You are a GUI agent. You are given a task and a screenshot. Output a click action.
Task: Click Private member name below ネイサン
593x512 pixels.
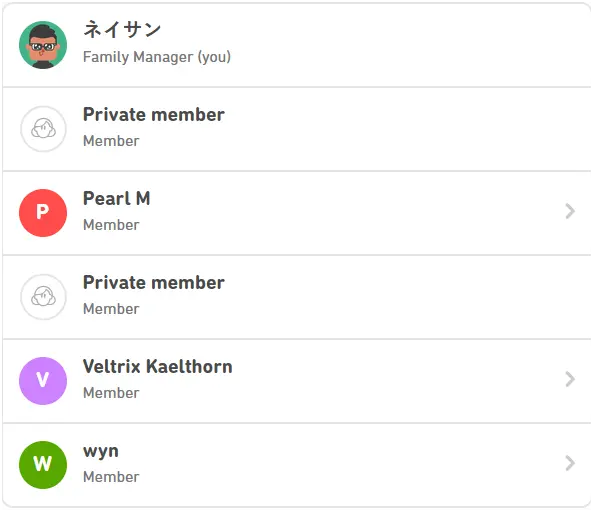click(154, 114)
